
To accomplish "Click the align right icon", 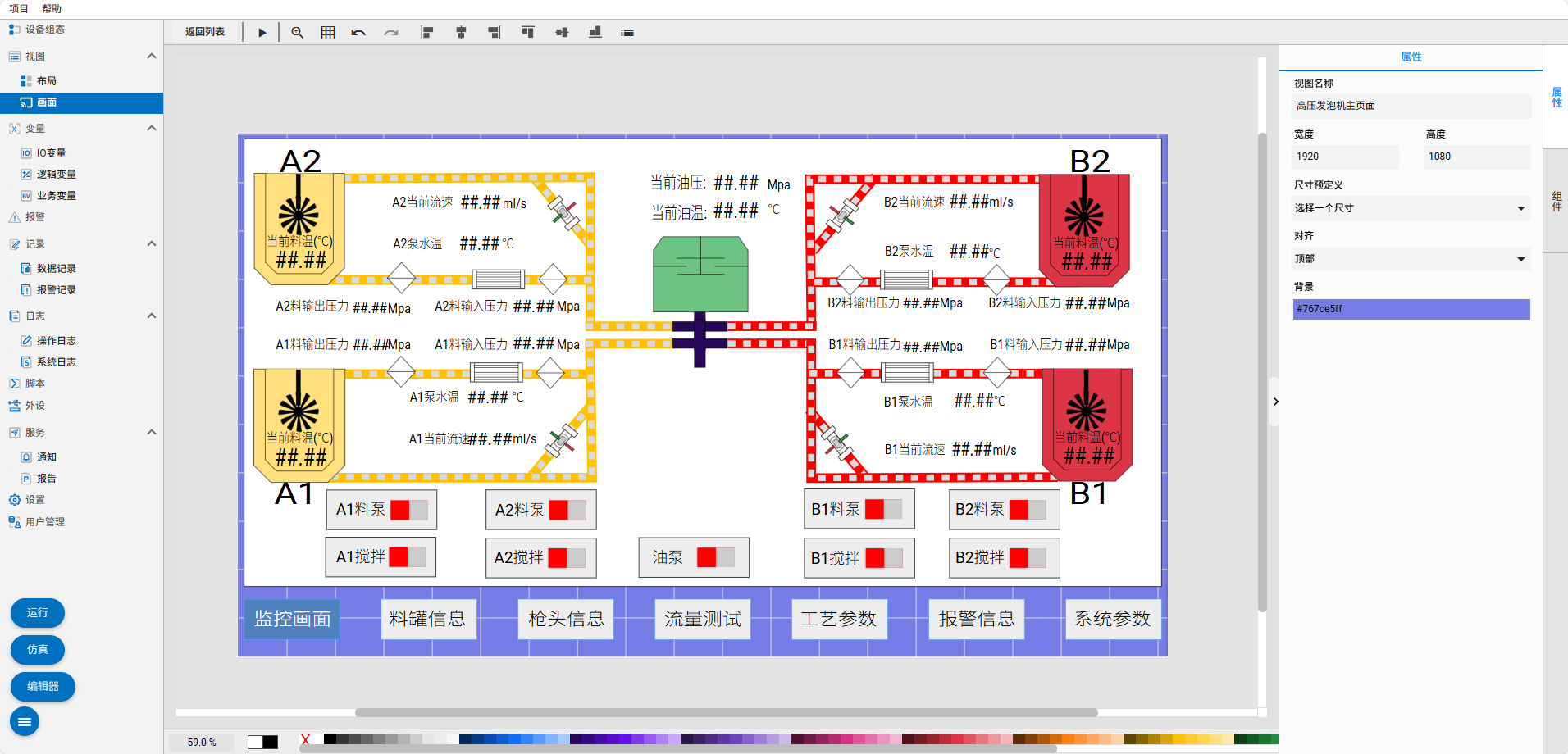I will pos(494,33).
